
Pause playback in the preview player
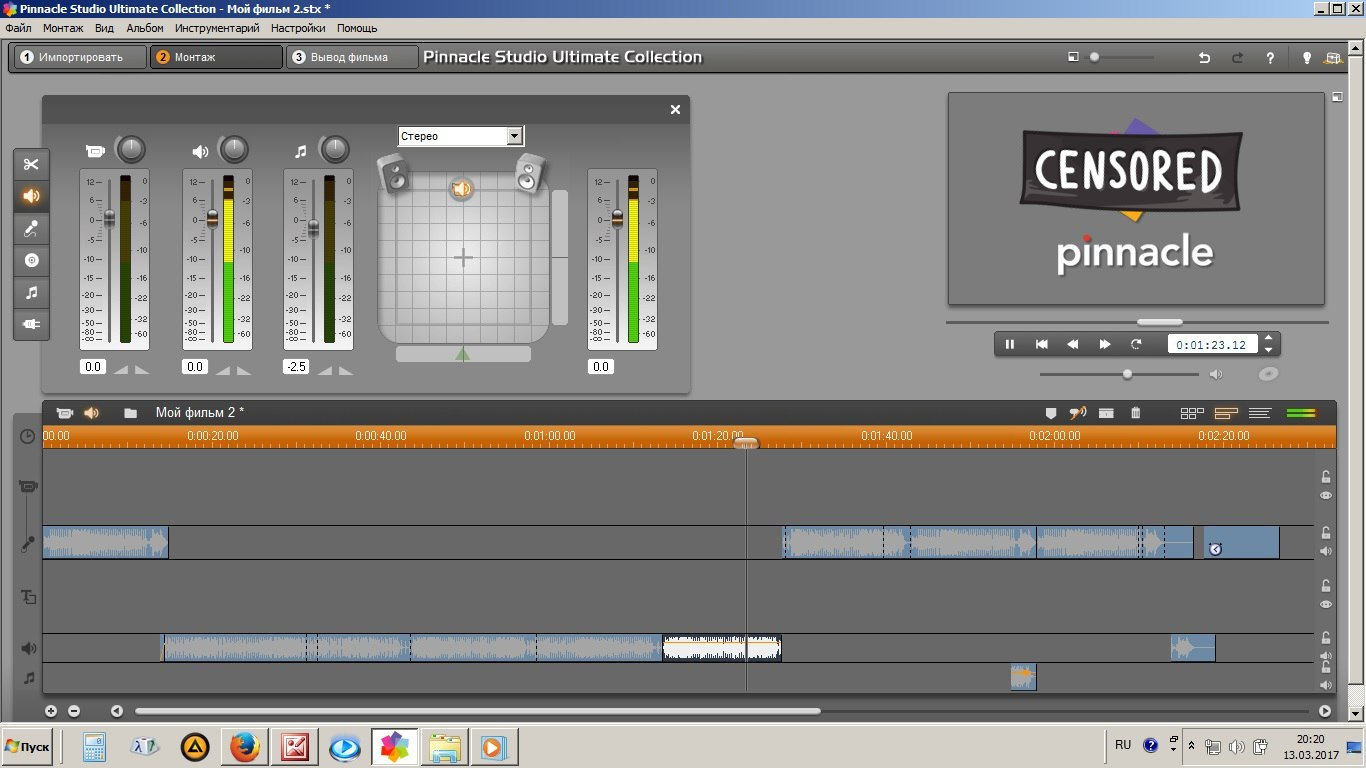tap(1010, 344)
